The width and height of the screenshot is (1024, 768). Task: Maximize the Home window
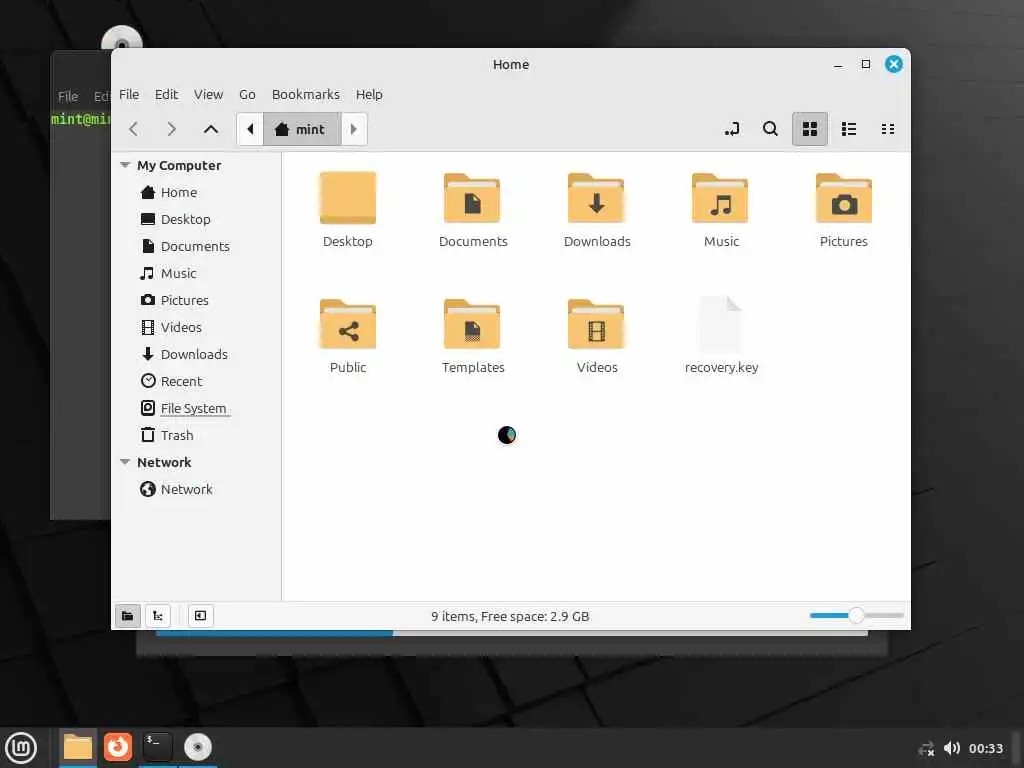click(866, 64)
